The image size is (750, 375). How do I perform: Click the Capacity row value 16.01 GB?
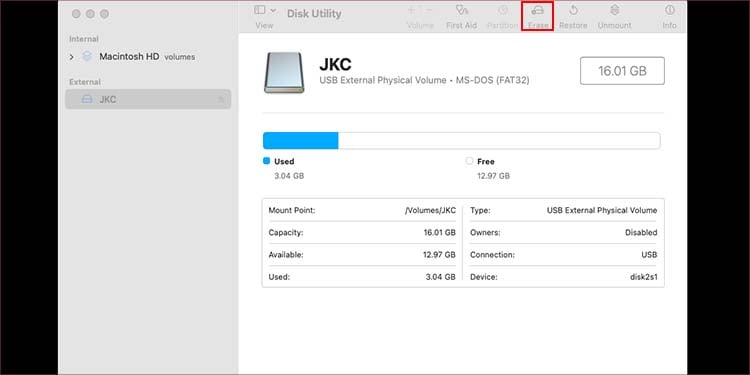439,233
